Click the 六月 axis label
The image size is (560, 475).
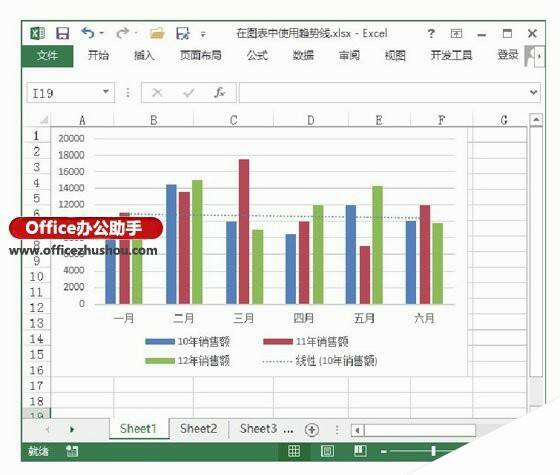click(x=424, y=318)
